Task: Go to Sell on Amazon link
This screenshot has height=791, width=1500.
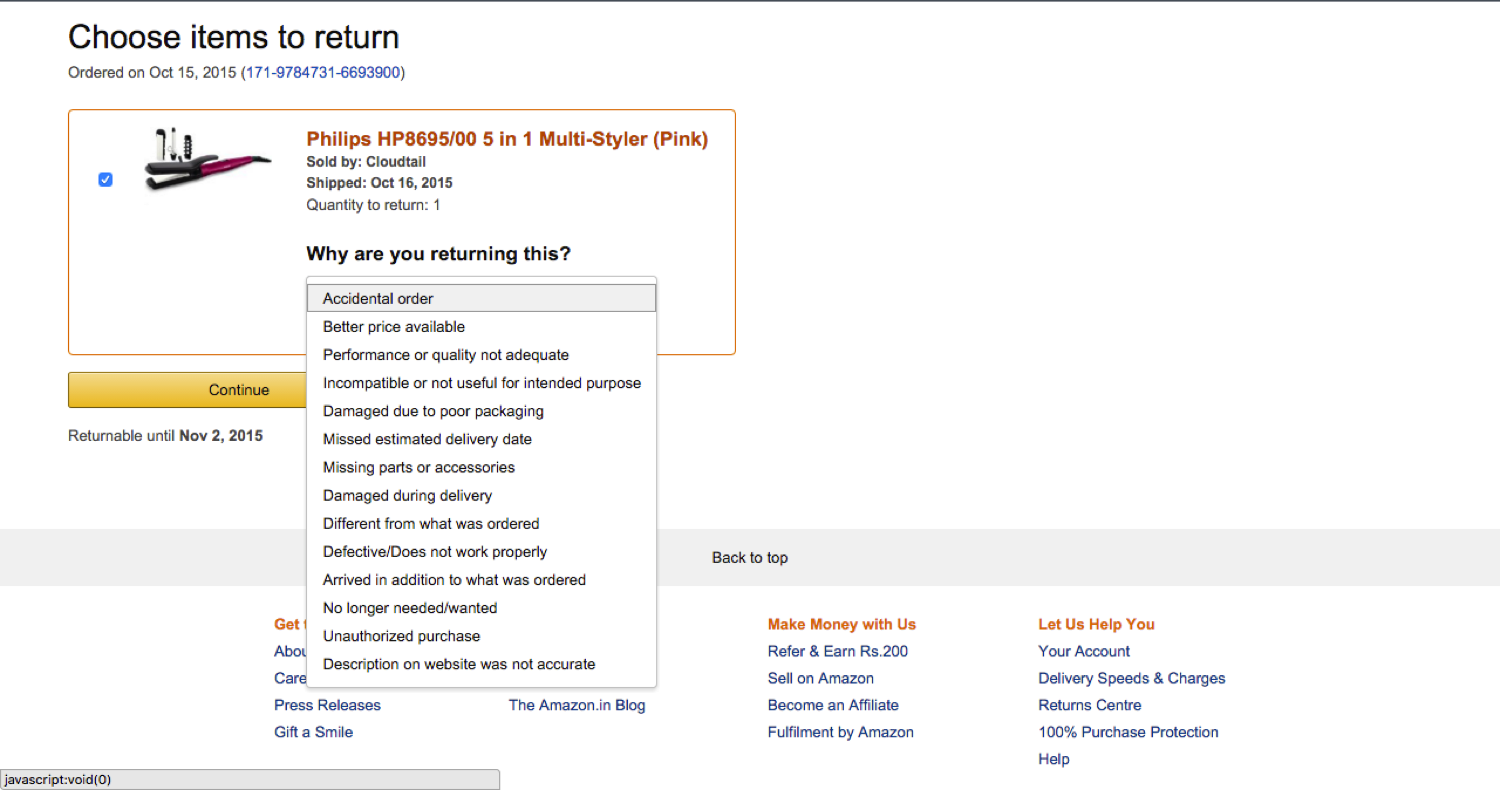Action: (821, 678)
